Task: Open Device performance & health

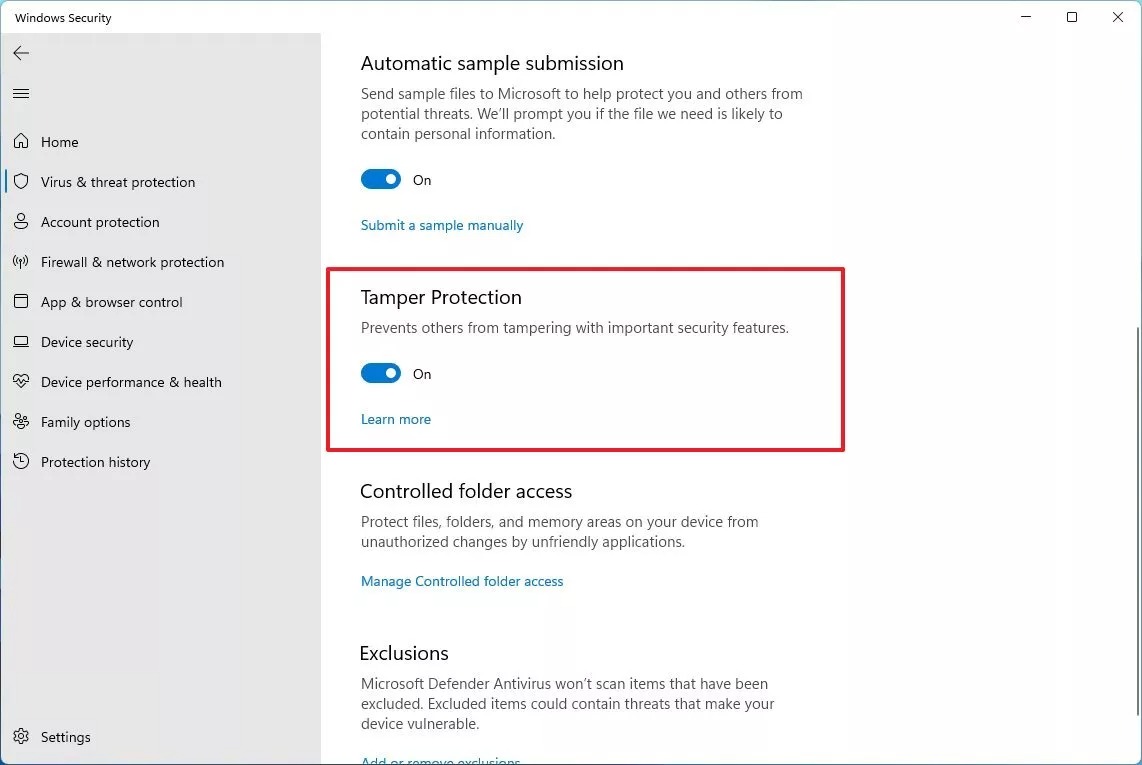Action: coord(160,382)
